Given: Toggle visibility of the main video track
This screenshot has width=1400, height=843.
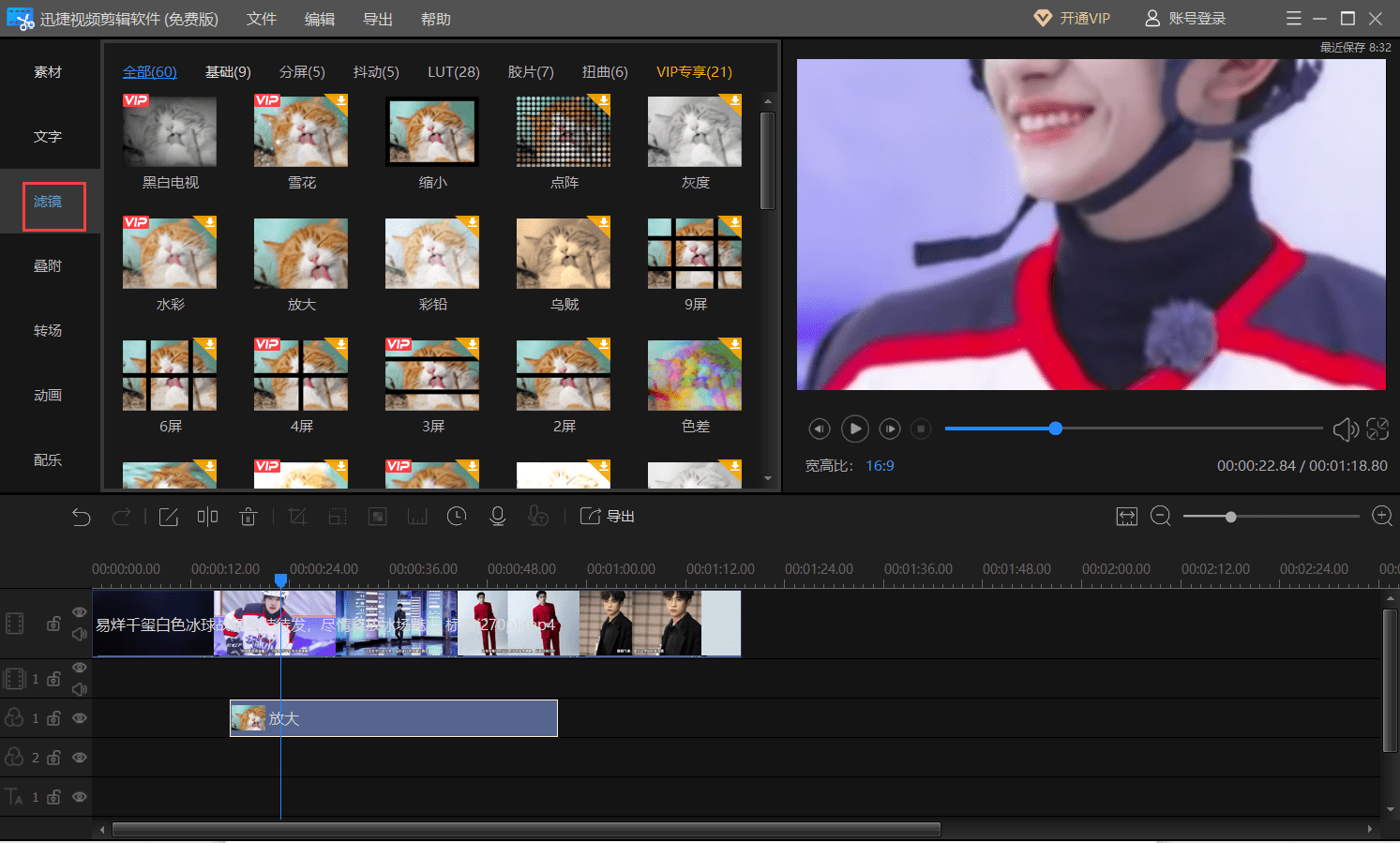Looking at the screenshot, I should tap(80, 612).
